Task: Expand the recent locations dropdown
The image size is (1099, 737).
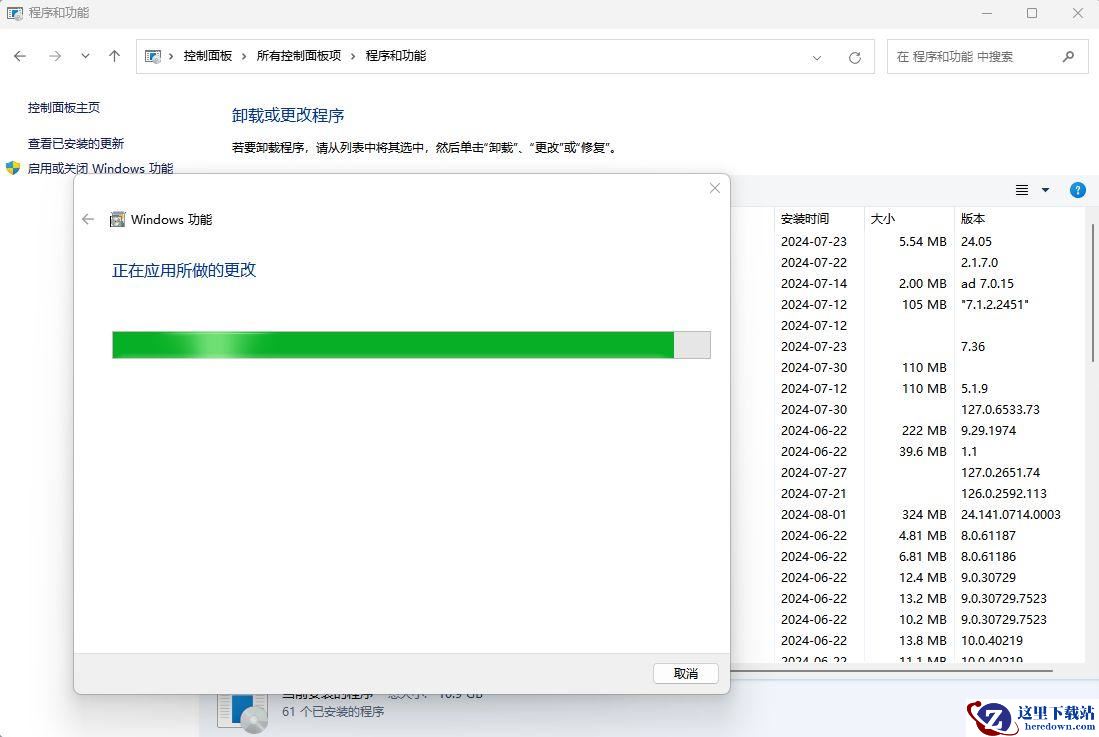Action: pyautogui.click(x=85, y=57)
